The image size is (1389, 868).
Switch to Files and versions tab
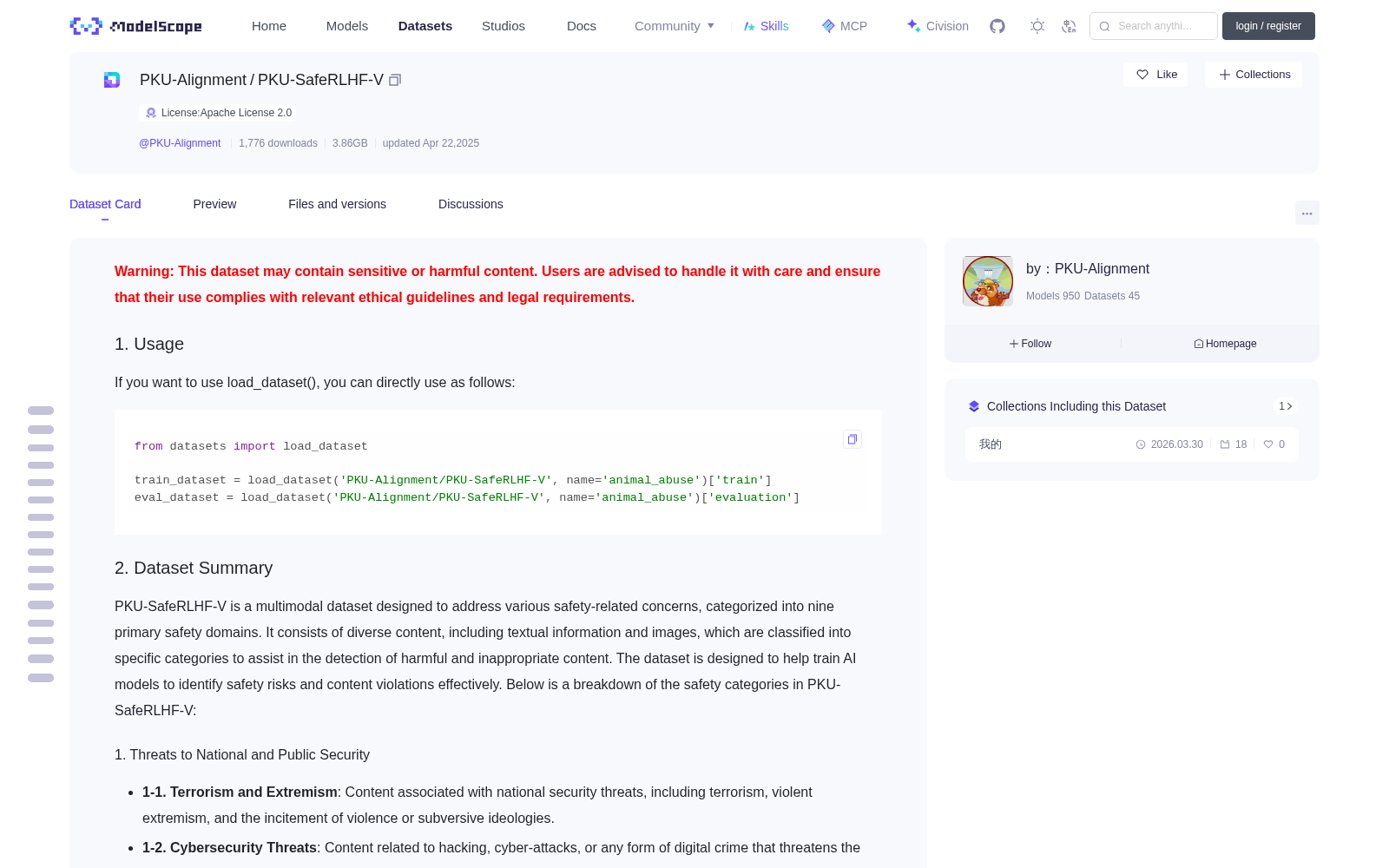337,204
